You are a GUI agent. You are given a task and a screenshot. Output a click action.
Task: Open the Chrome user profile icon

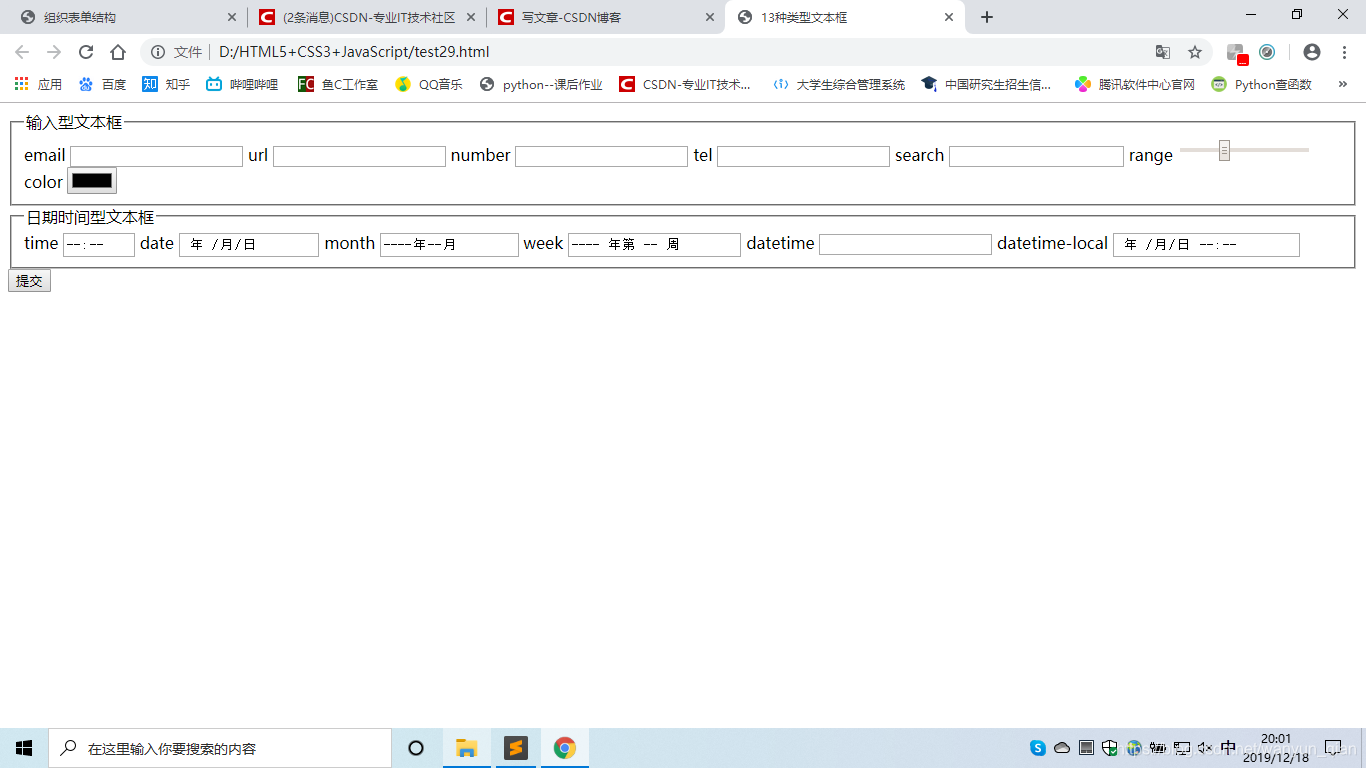pos(1312,52)
